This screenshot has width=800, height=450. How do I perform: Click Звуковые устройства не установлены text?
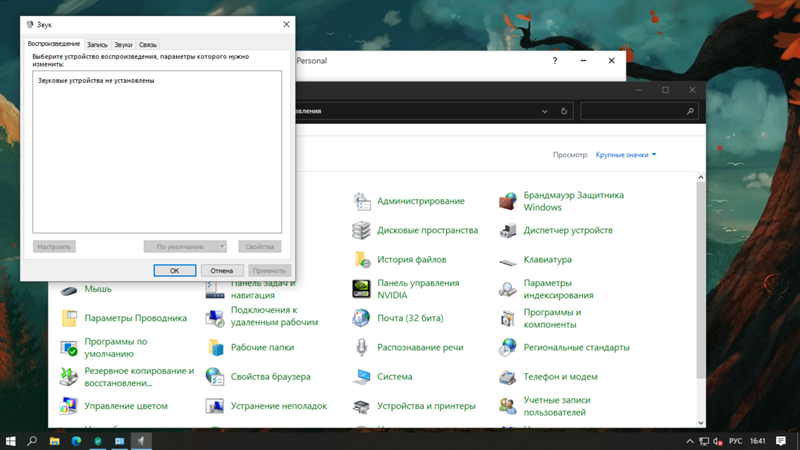tap(96, 81)
